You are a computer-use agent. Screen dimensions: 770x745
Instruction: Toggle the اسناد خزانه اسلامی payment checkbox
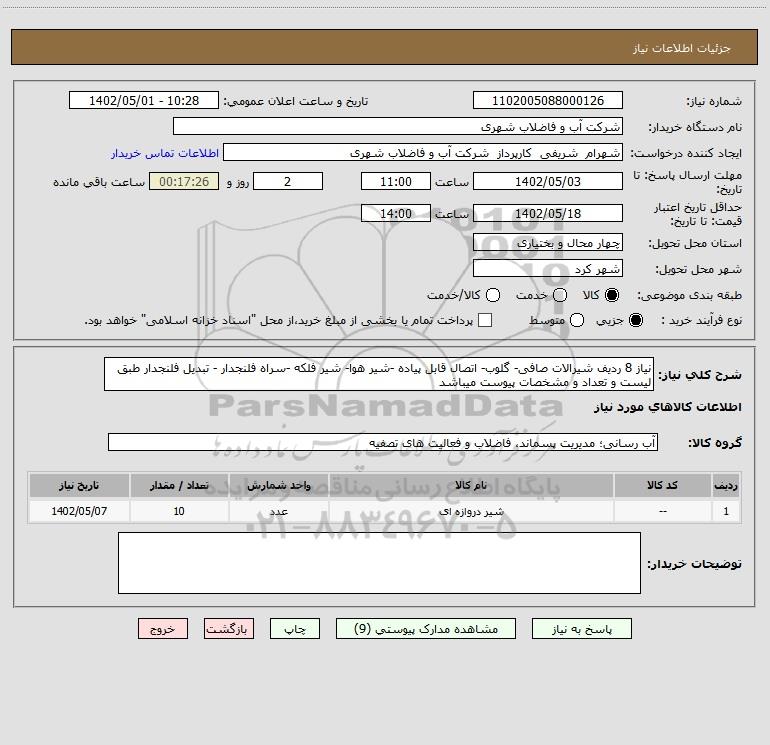(x=485, y=320)
